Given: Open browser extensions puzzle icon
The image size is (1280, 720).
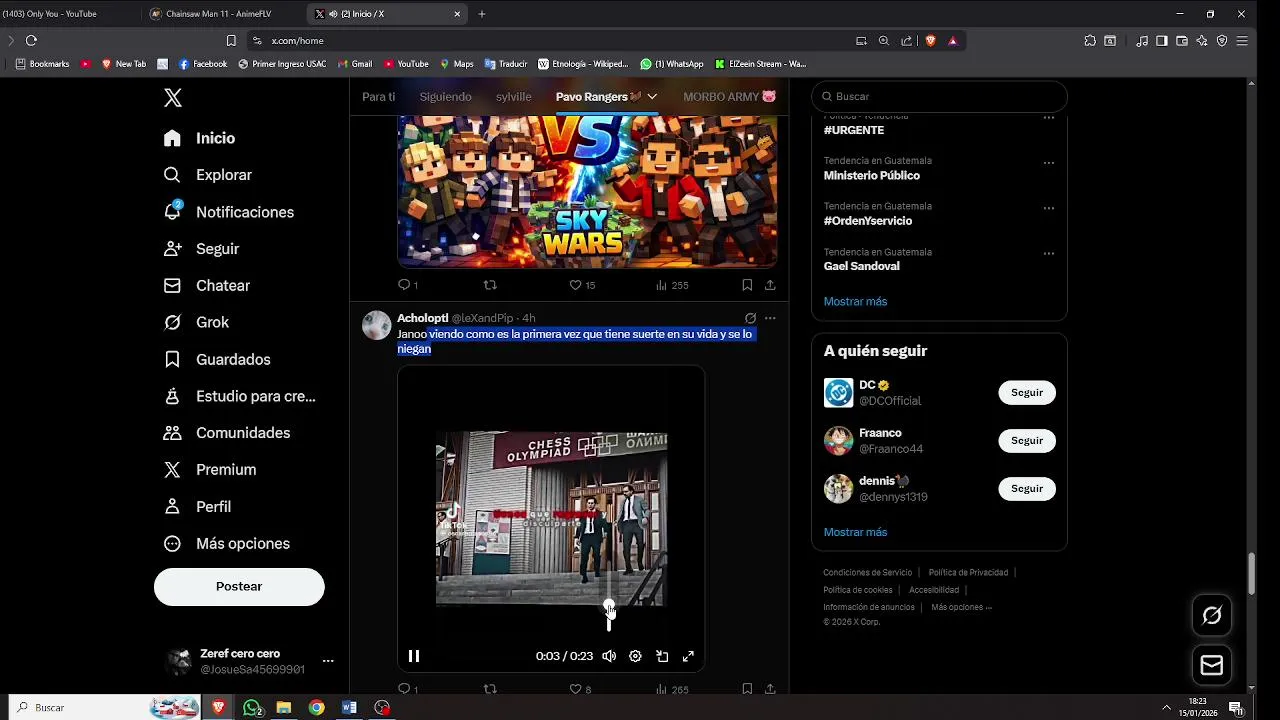Looking at the screenshot, I should point(1090,41).
